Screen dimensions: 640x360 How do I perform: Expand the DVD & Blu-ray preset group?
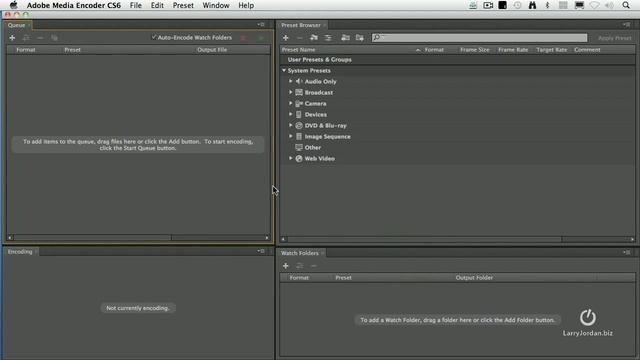tap(291, 125)
